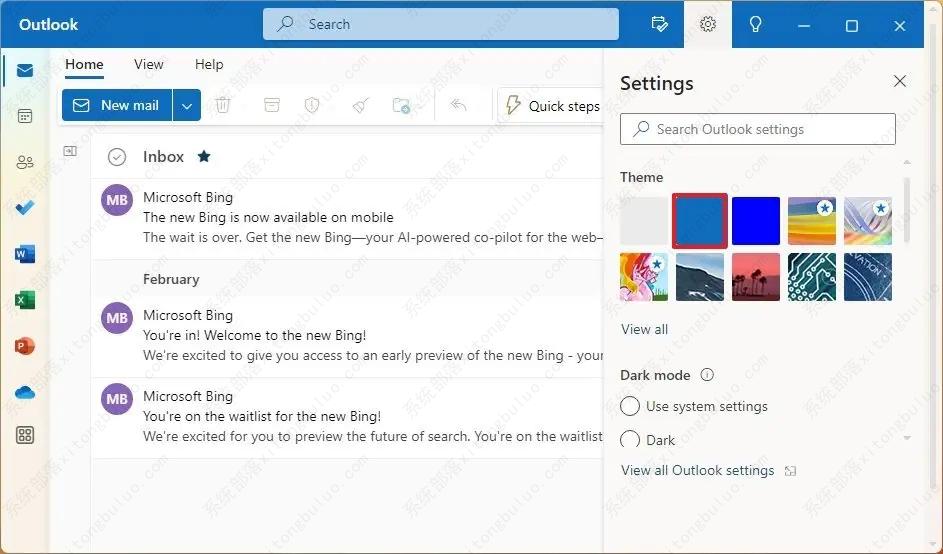Viewport: 943px width, 554px height.
Task: Choose the rainbow gradient premium theme
Action: click(x=811, y=221)
